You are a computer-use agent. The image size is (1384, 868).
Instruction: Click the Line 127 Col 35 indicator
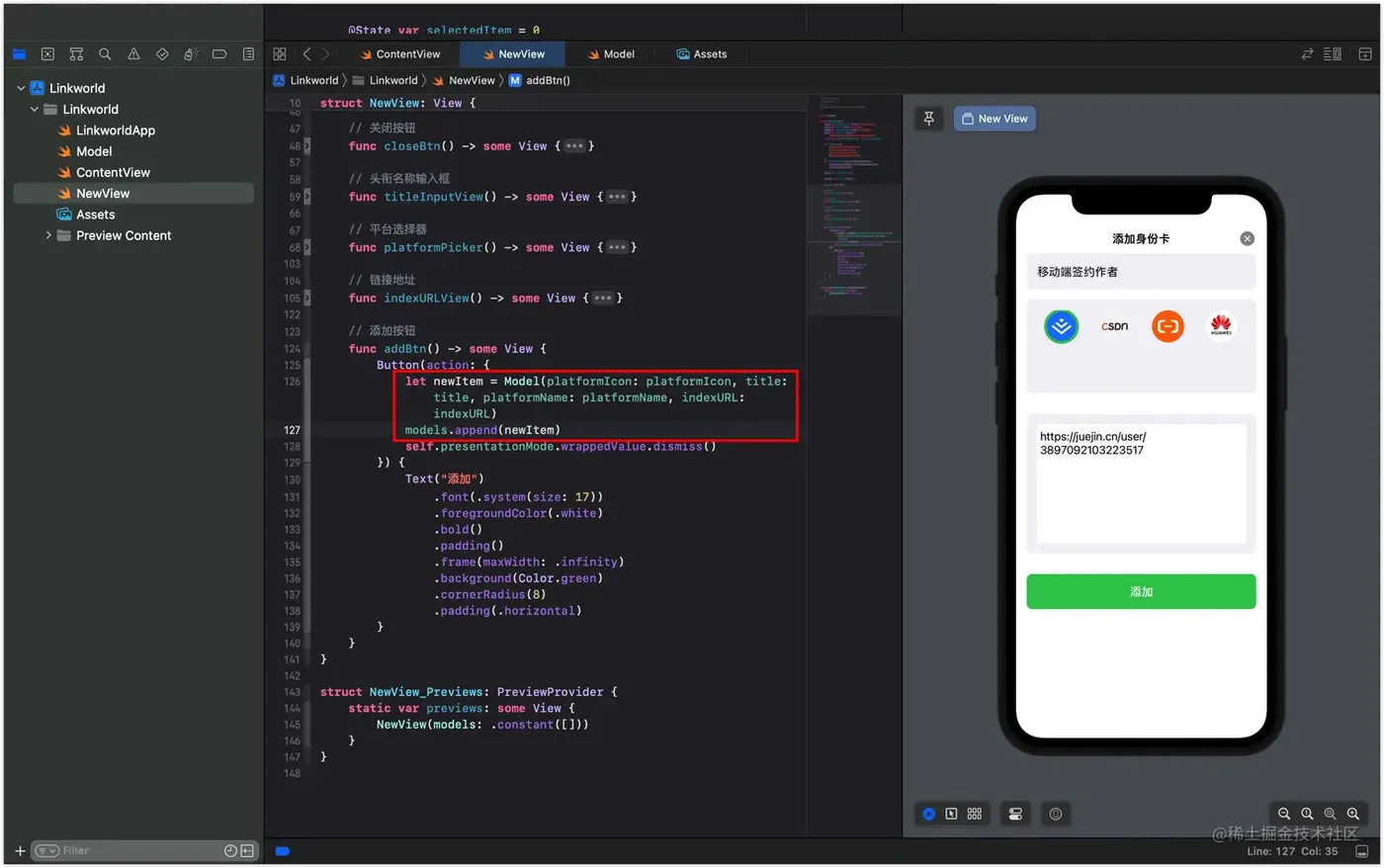pos(1292,851)
